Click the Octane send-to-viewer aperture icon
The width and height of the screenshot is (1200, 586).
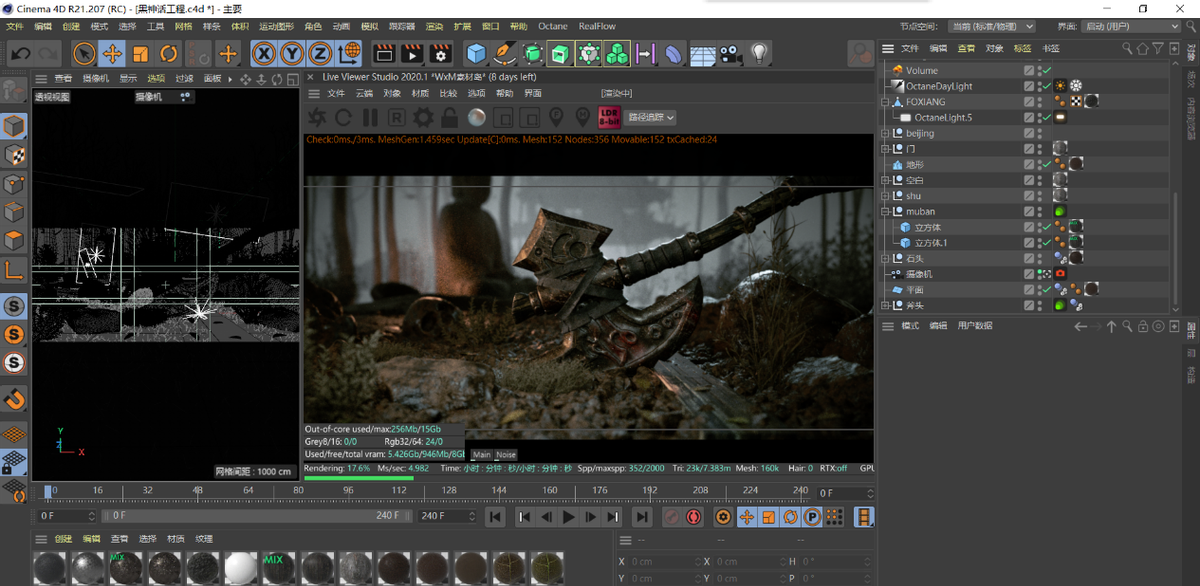click(x=316, y=118)
